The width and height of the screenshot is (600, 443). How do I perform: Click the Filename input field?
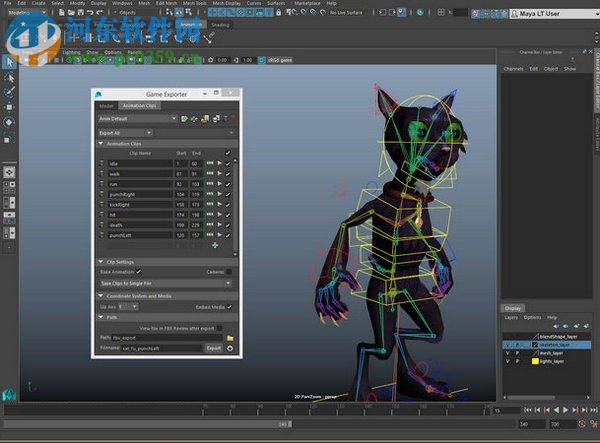161,348
